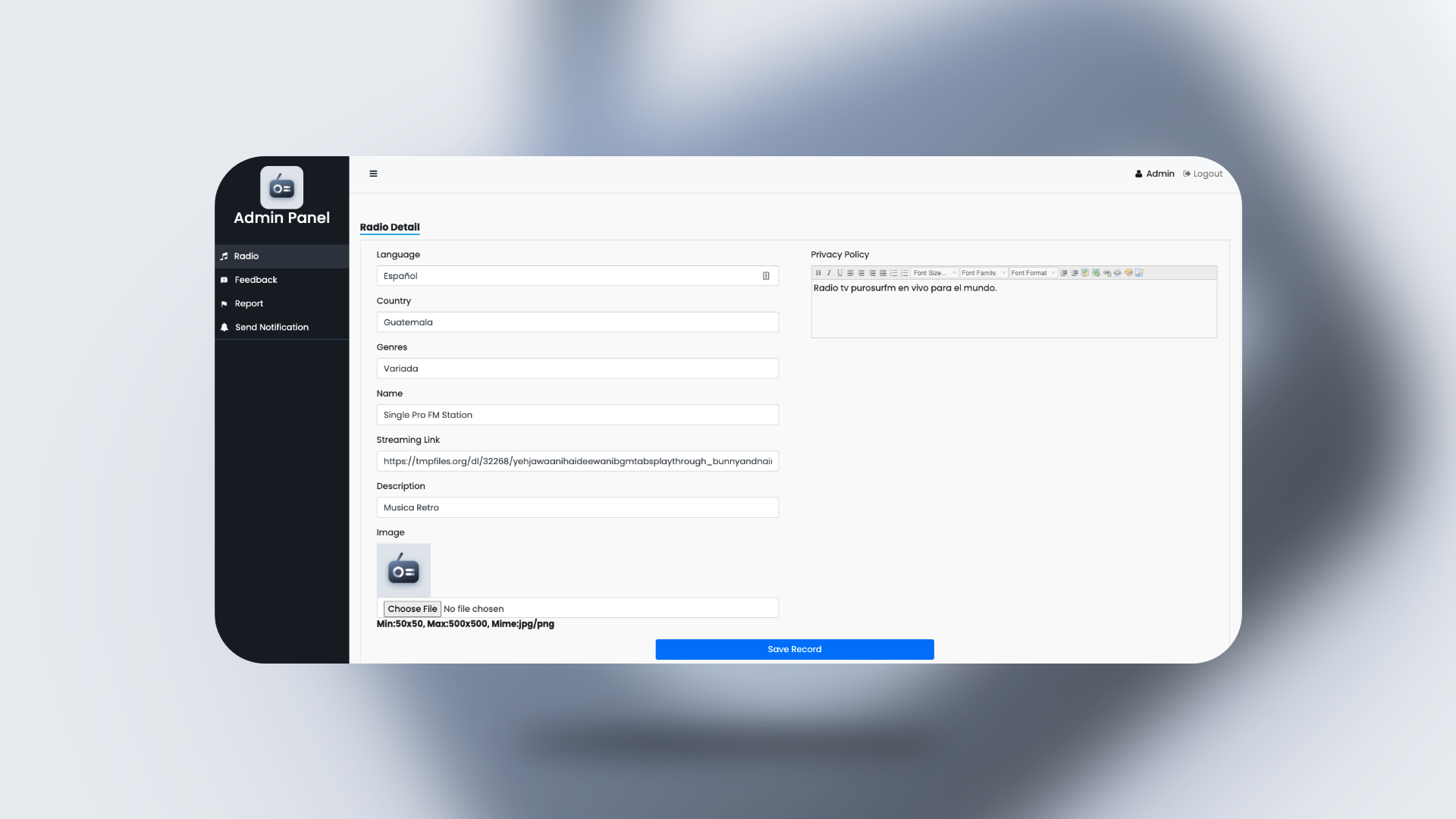Viewport: 1456px width, 819px height.
Task: Open the Font Size dropdown
Action: pos(934,273)
